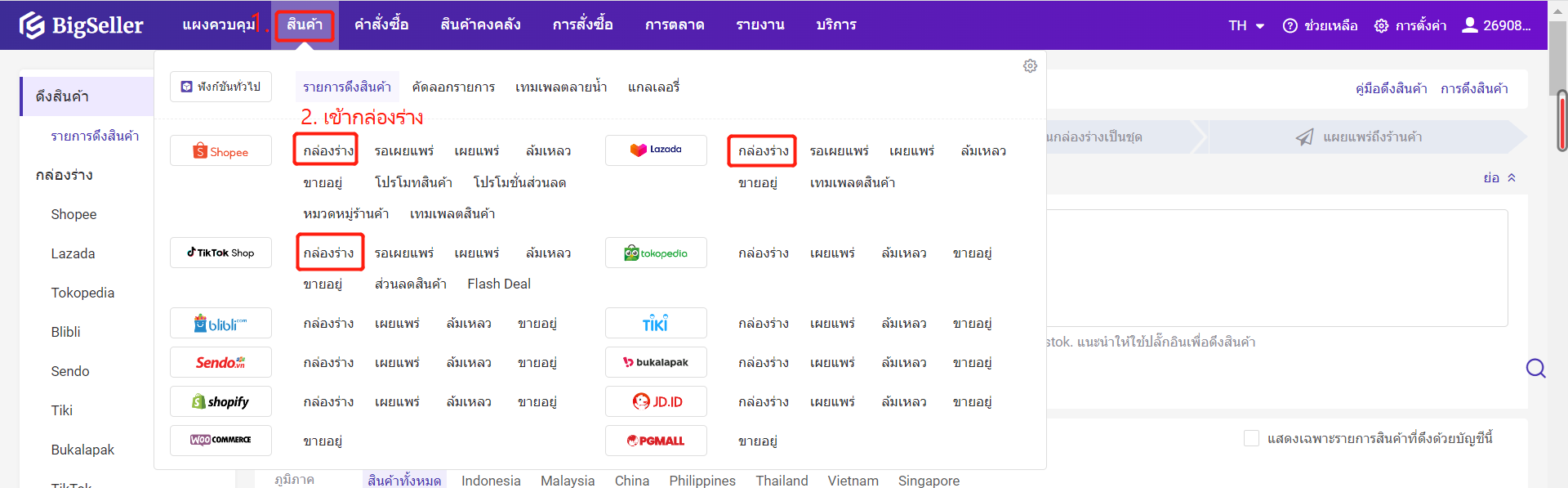Select Shopee in left sidebar
The width and height of the screenshot is (1568, 488).
(x=73, y=214)
